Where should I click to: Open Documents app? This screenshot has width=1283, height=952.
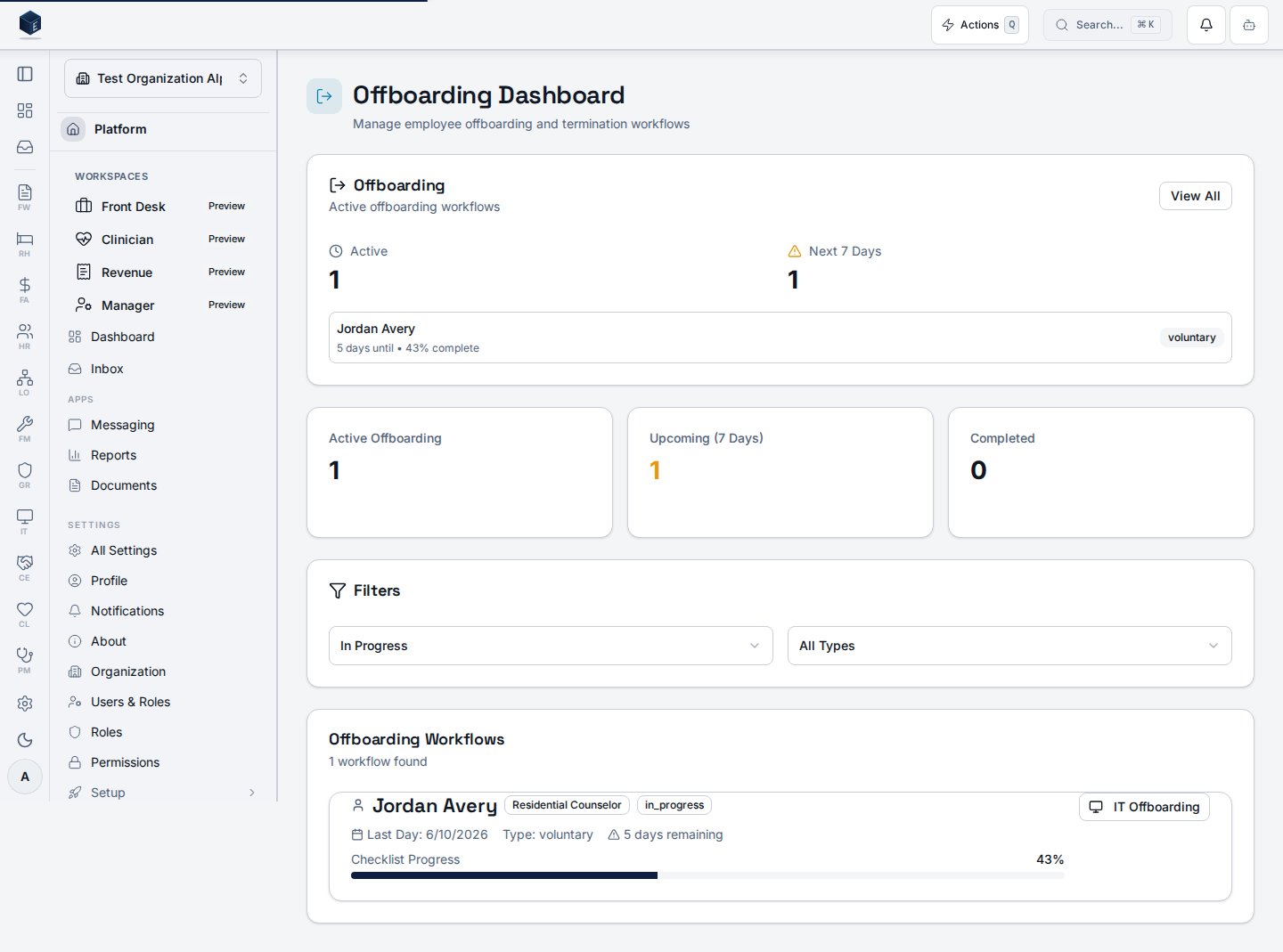[163, 485]
